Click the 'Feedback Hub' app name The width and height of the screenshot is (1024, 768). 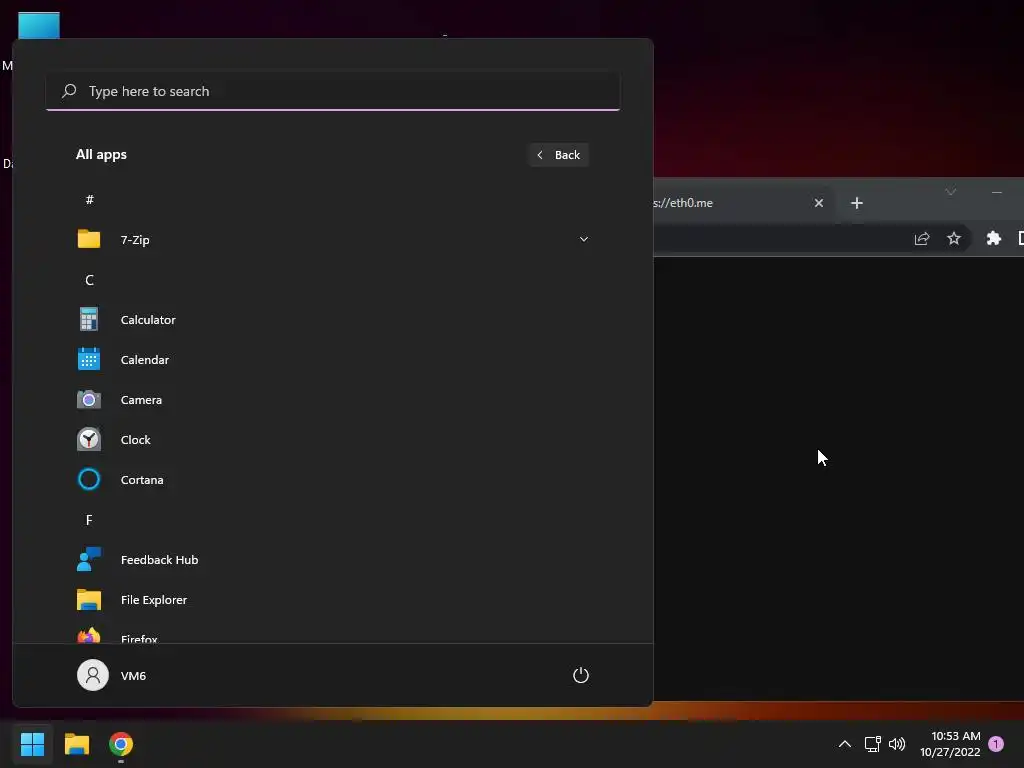159,560
